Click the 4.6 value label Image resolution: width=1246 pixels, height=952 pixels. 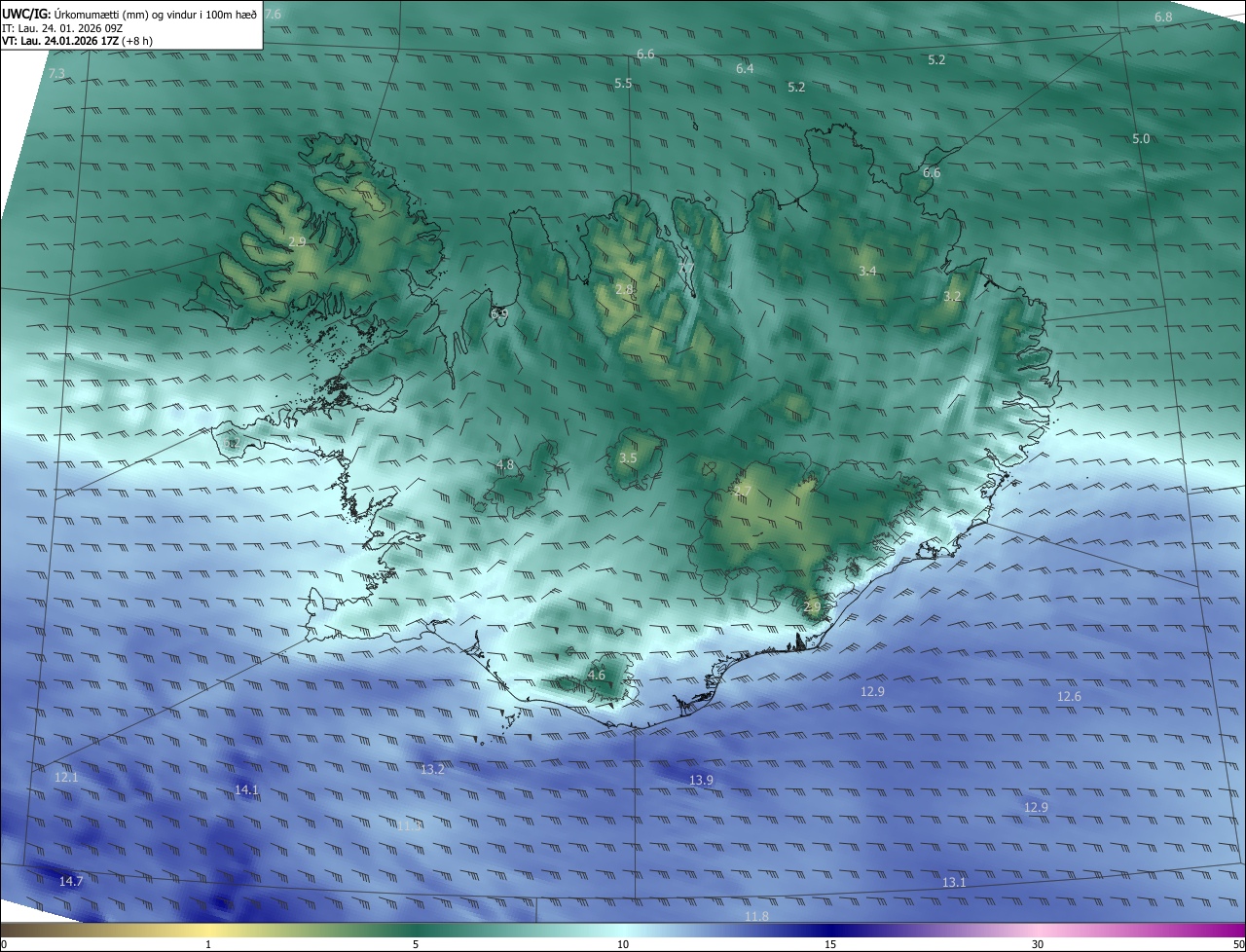(x=597, y=676)
